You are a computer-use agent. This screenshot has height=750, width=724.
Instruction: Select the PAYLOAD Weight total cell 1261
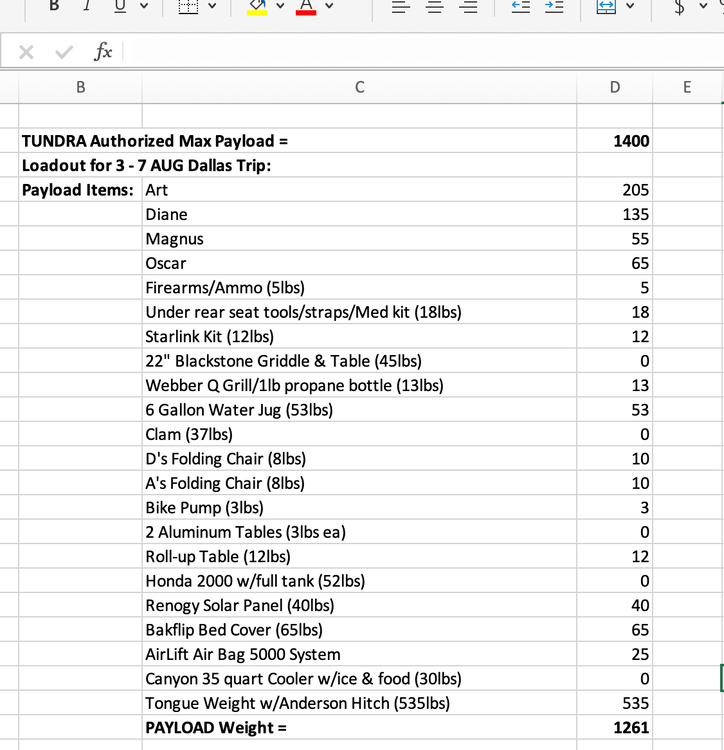tap(614, 728)
